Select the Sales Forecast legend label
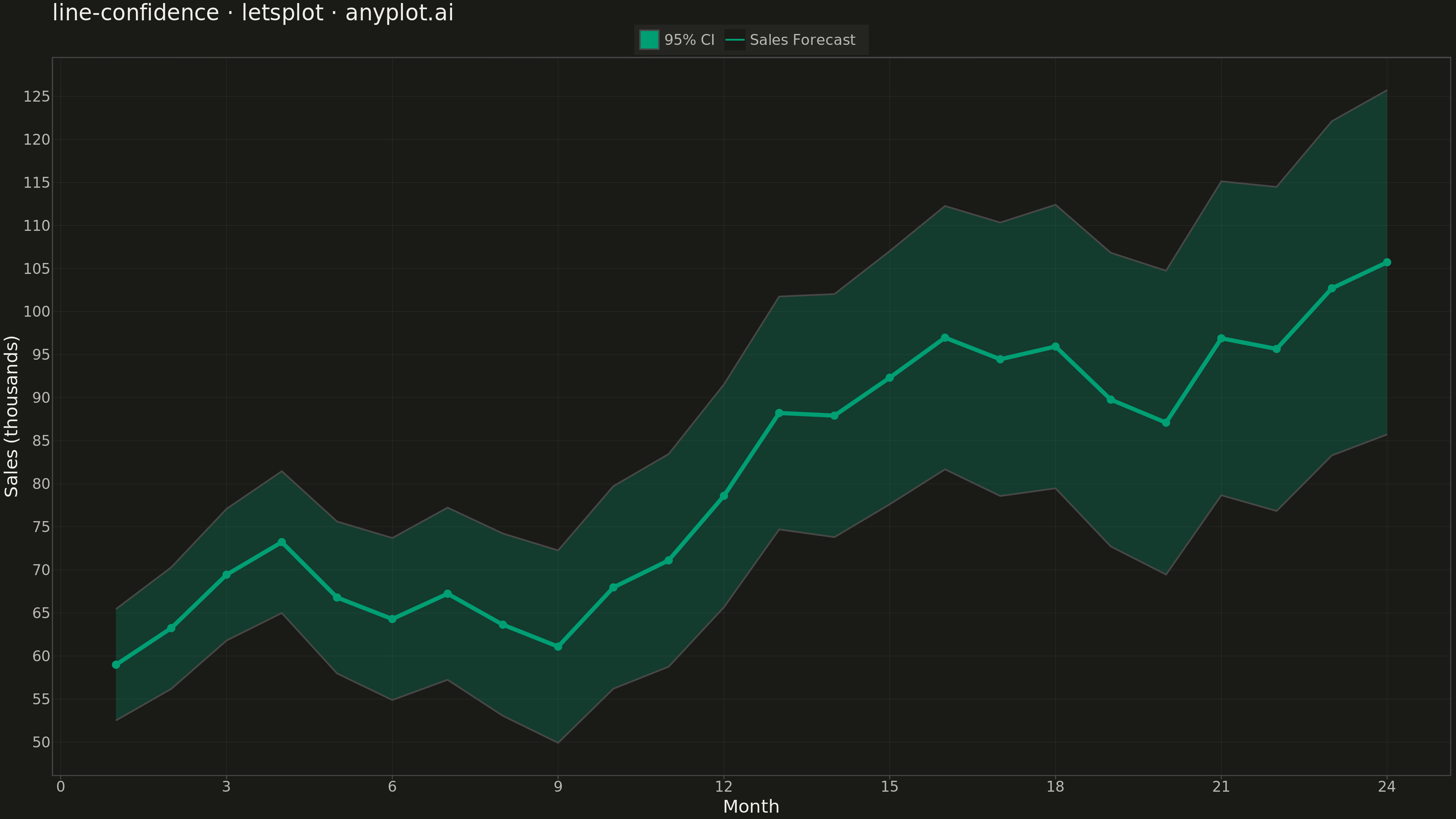Image resolution: width=1456 pixels, height=819 pixels. (802, 40)
